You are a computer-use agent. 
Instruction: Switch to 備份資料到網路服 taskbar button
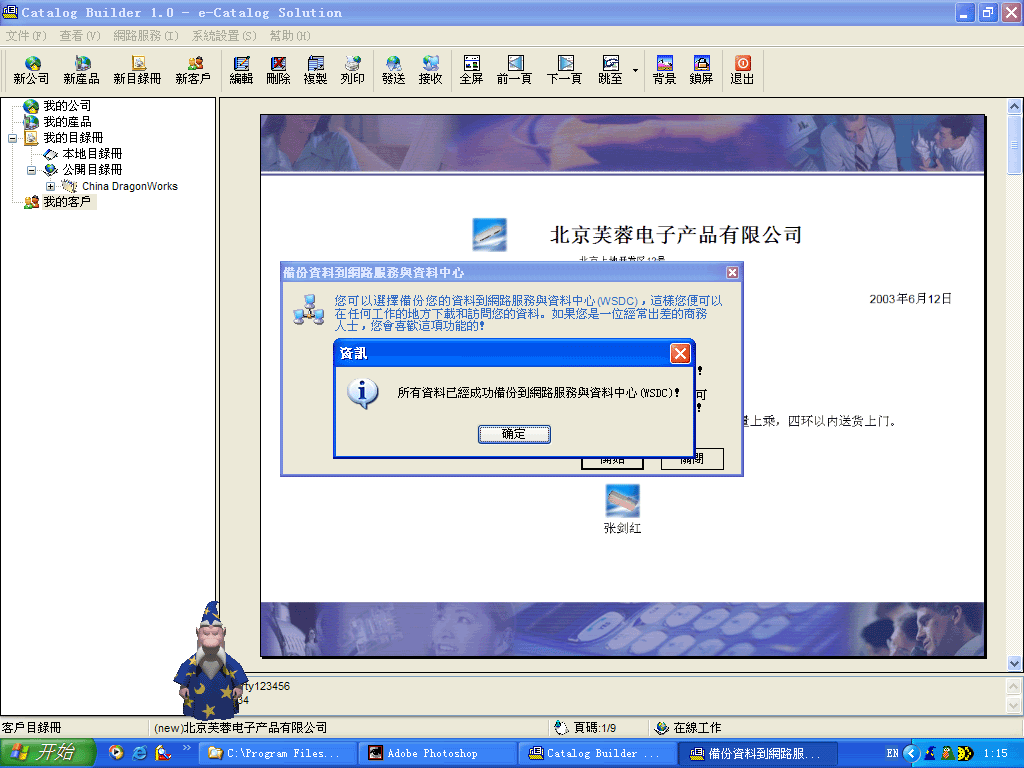tap(758, 754)
